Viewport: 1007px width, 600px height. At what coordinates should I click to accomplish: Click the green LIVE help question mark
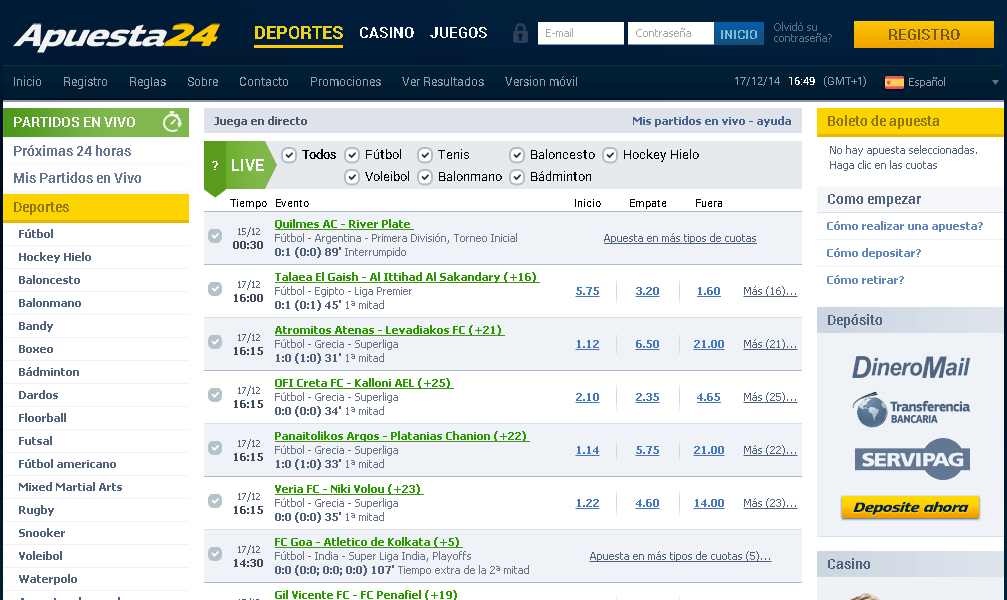coord(214,166)
